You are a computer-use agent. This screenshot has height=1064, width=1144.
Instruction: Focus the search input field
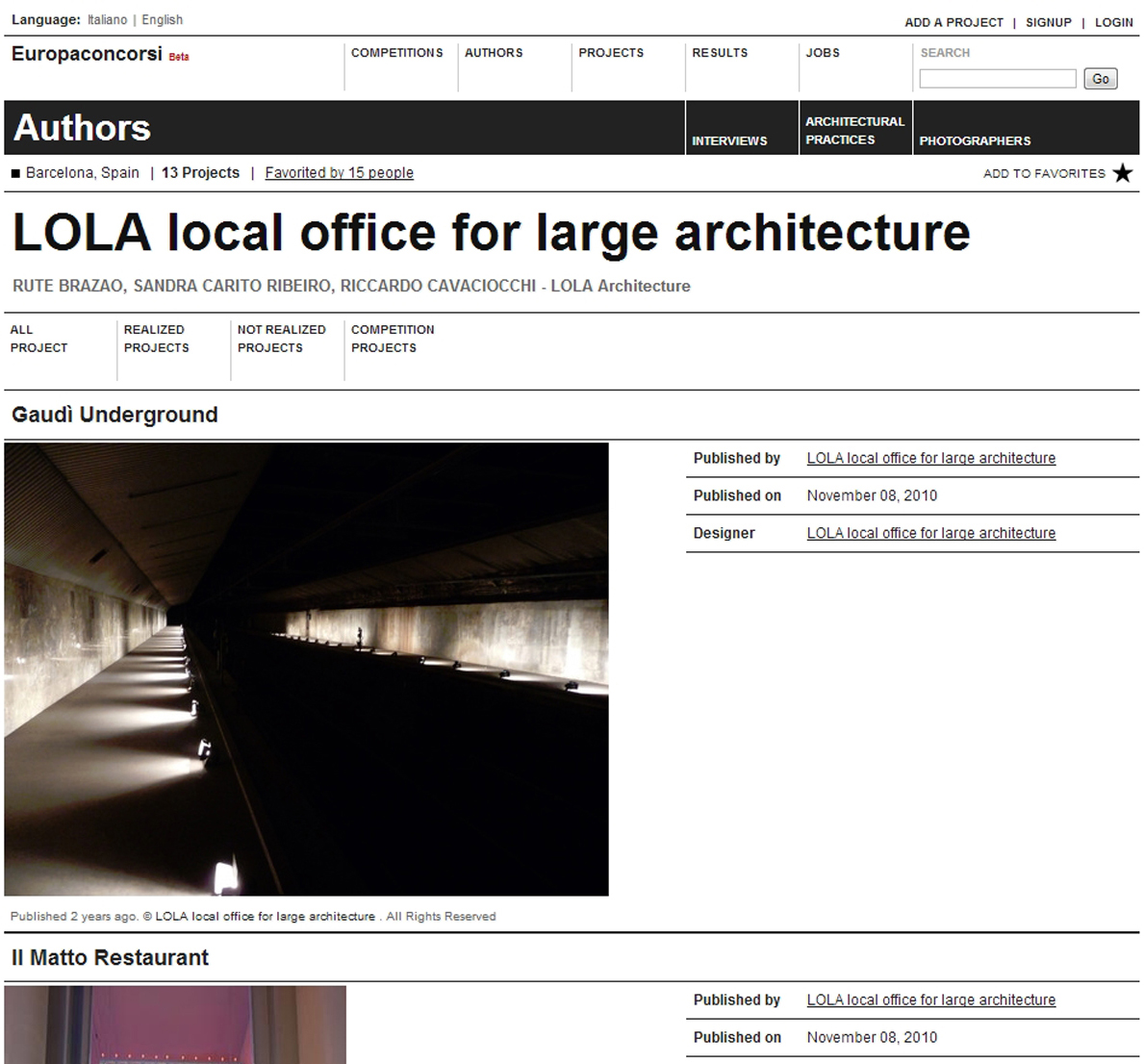pyautogui.click(x=998, y=79)
